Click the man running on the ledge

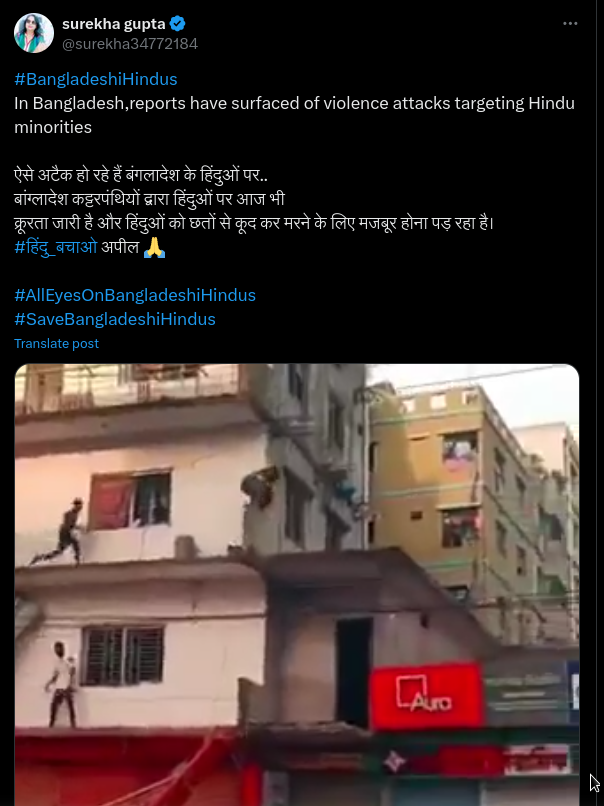(63, 532)
